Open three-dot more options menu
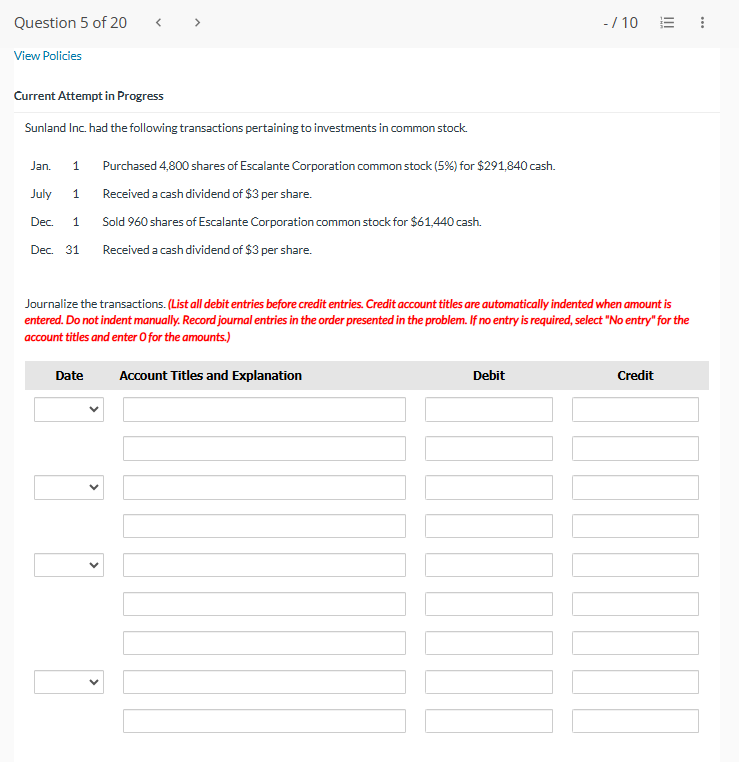This screenshot has height=762, width=739. click(702, 22)
